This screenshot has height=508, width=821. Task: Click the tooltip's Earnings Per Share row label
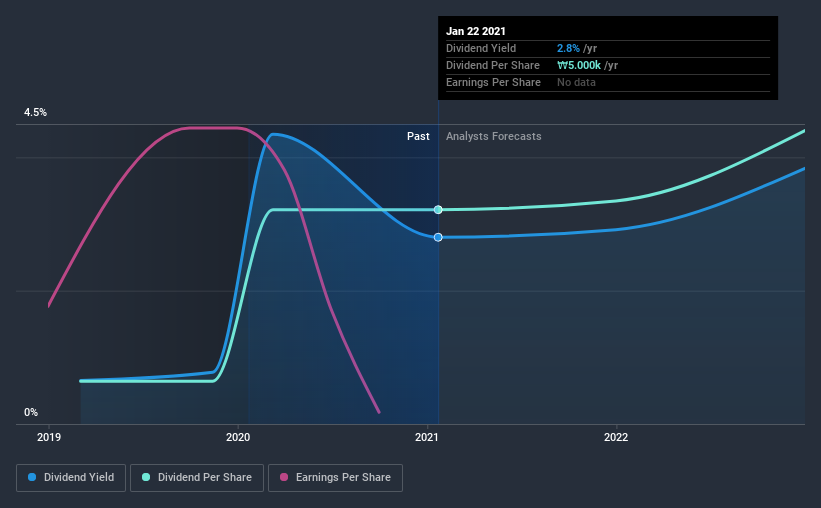pyautogui.click(x=493, y=82)
